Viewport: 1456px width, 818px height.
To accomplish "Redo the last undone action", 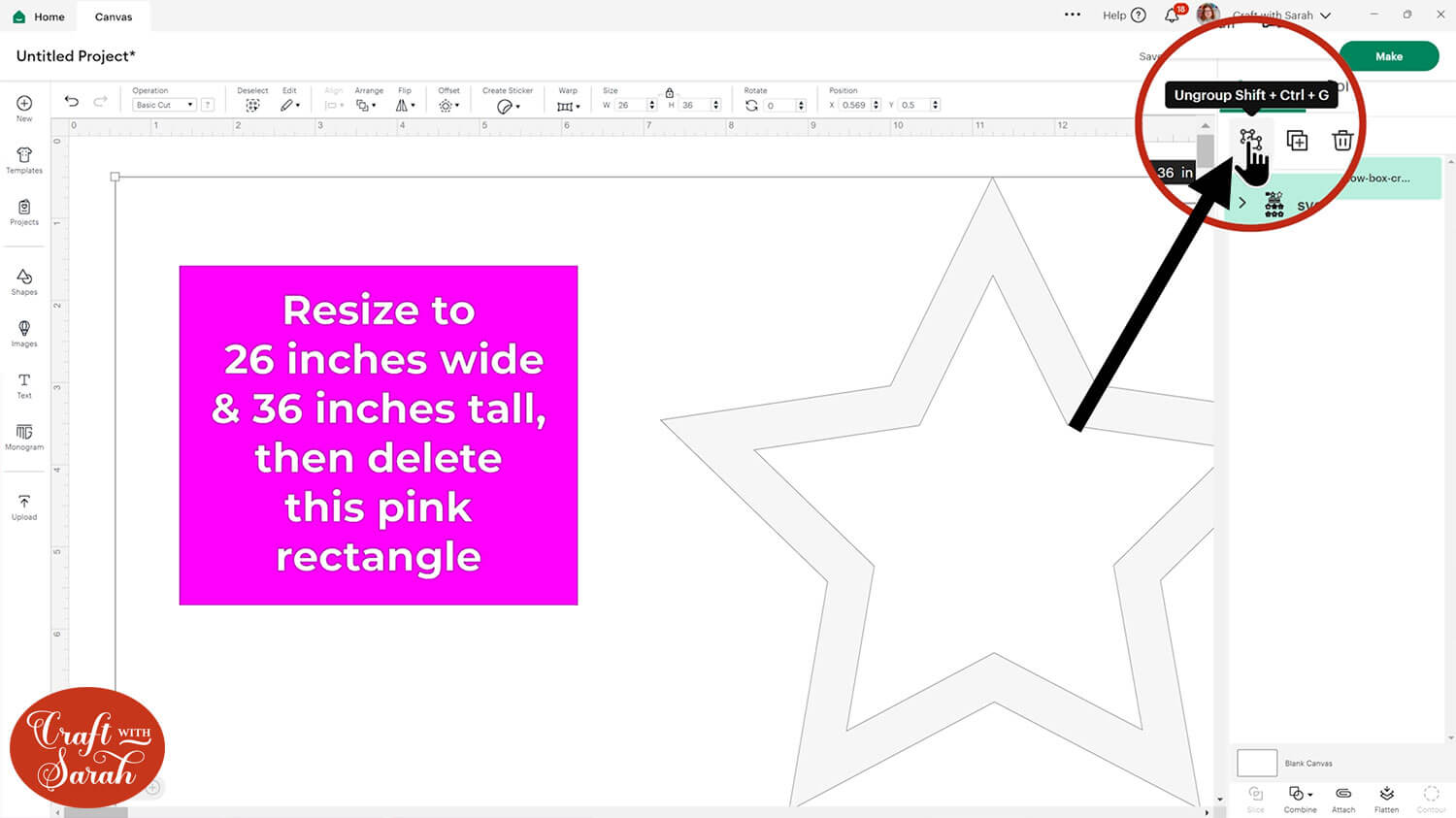I will click(x=100, y=101).
